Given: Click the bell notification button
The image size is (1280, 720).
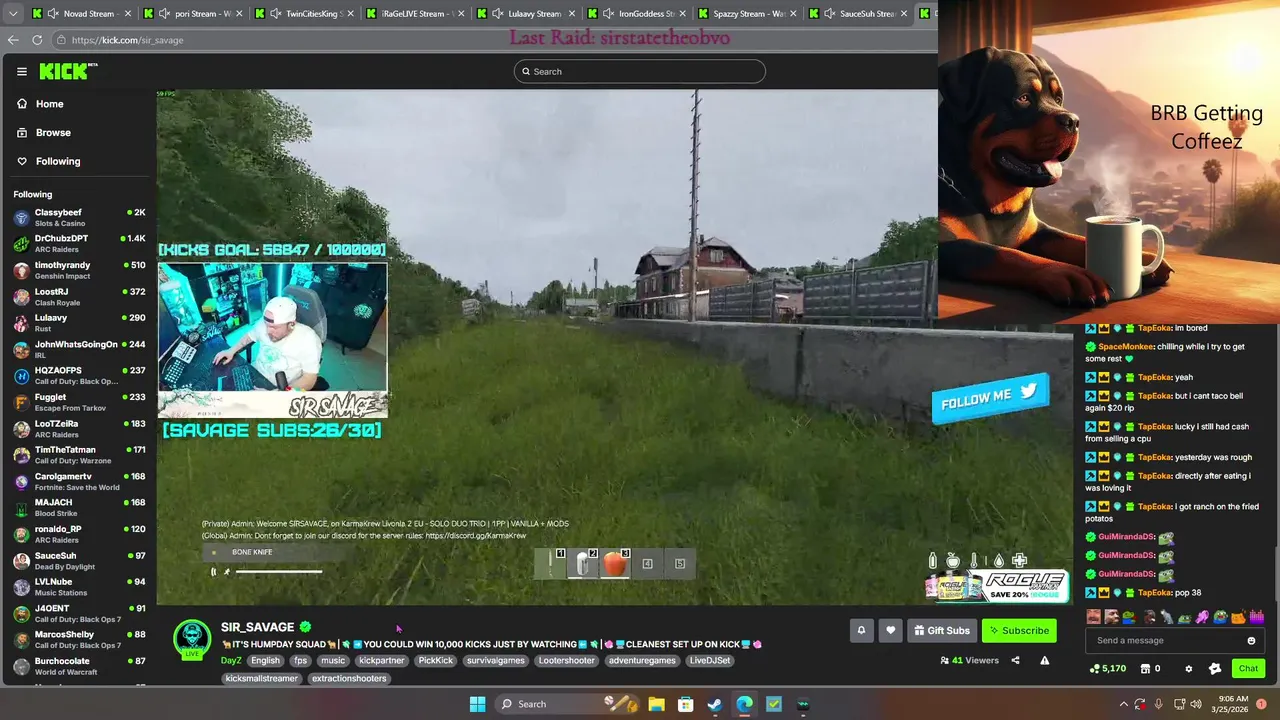Looking at the screenshot, I should click(861, 630).
